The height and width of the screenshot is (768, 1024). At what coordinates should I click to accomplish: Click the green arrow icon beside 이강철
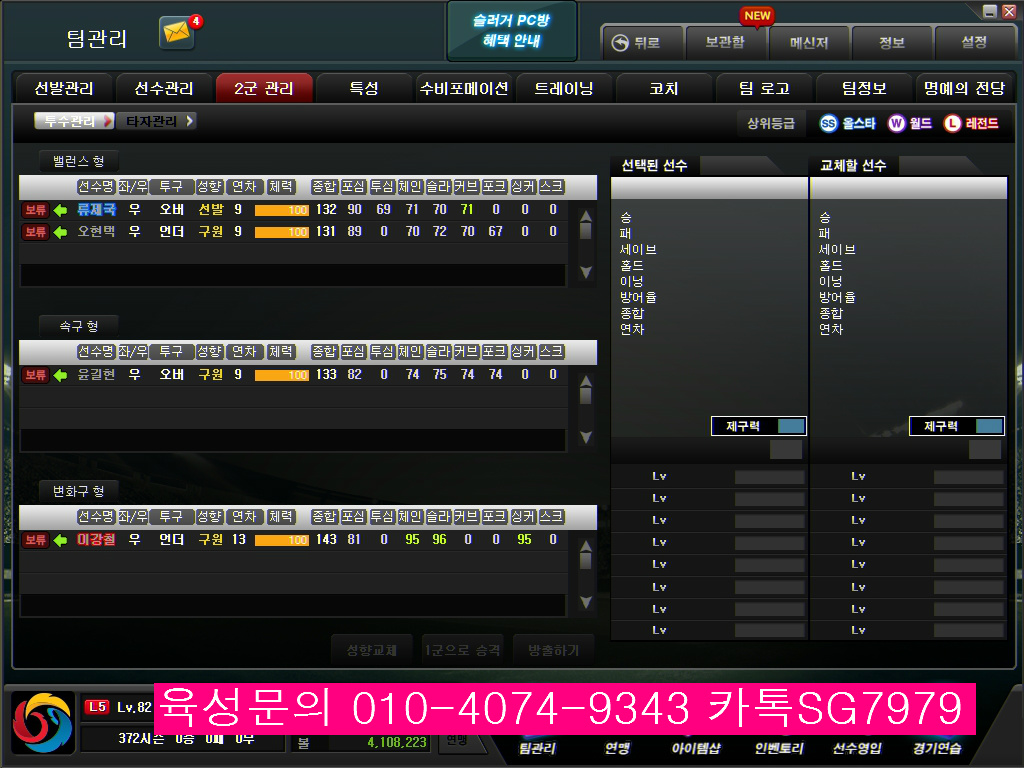click(x=61, y=541)
